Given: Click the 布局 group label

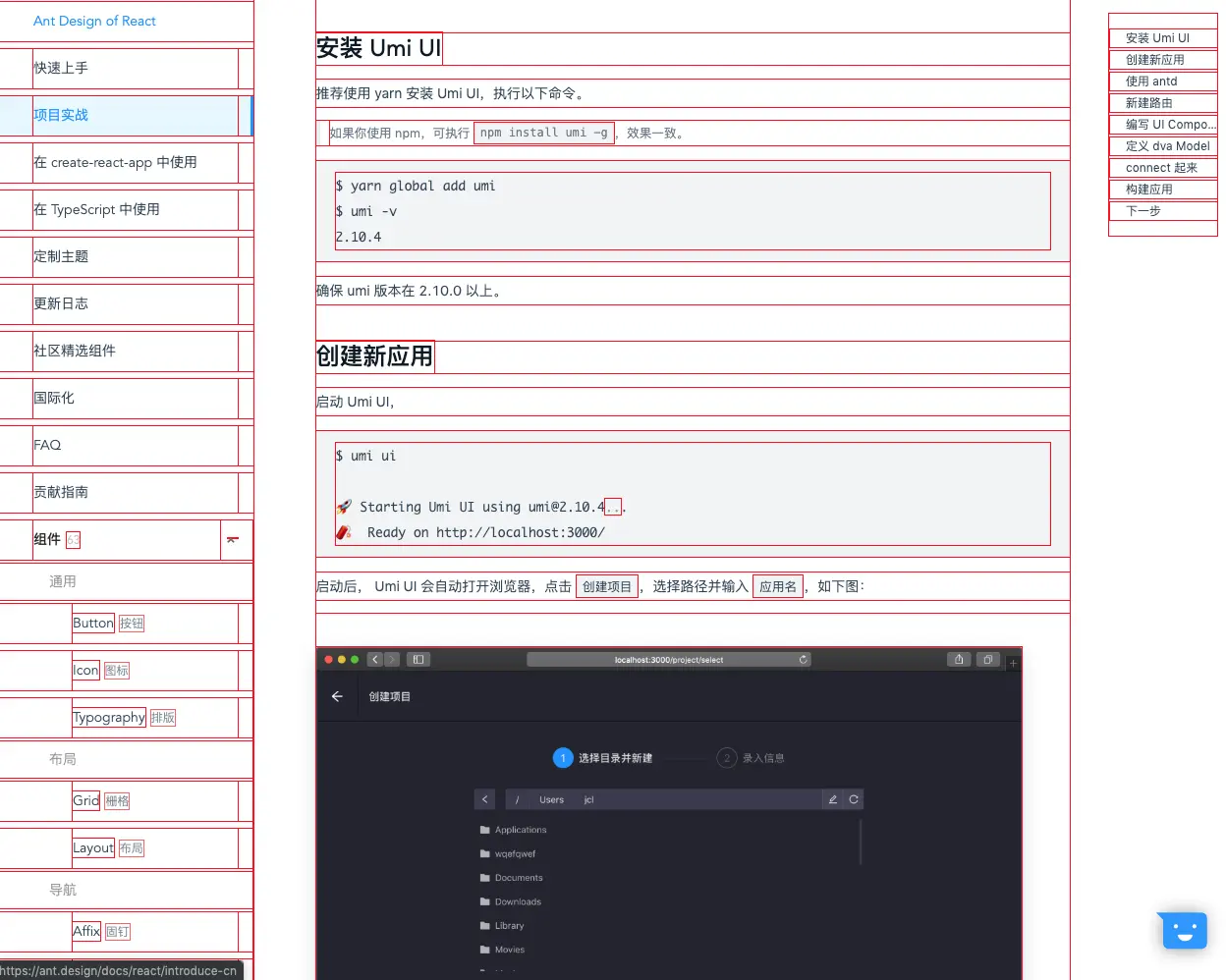Looking at the screenshot, I should [63, 759].
